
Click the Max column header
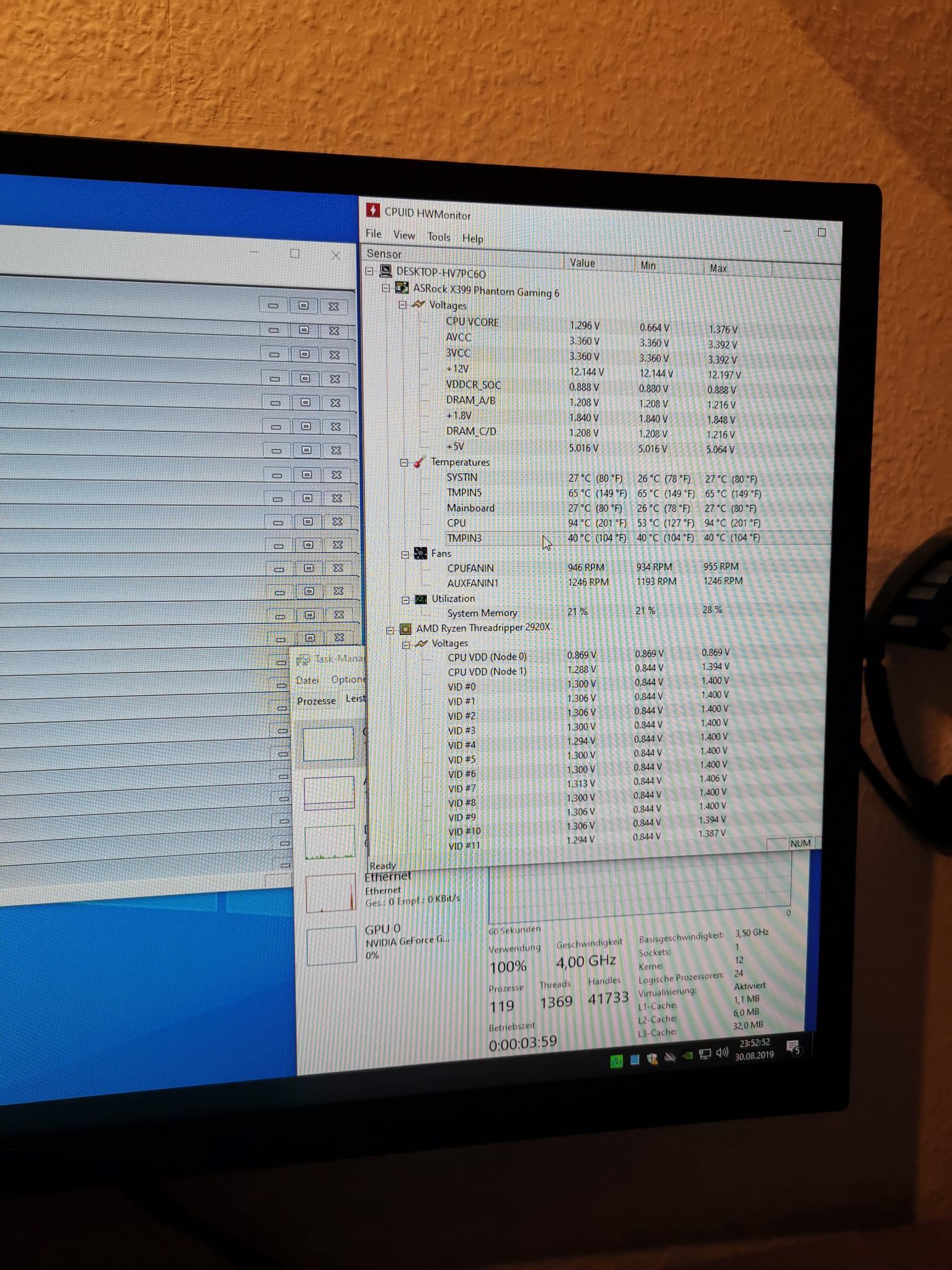click(738, 269)
